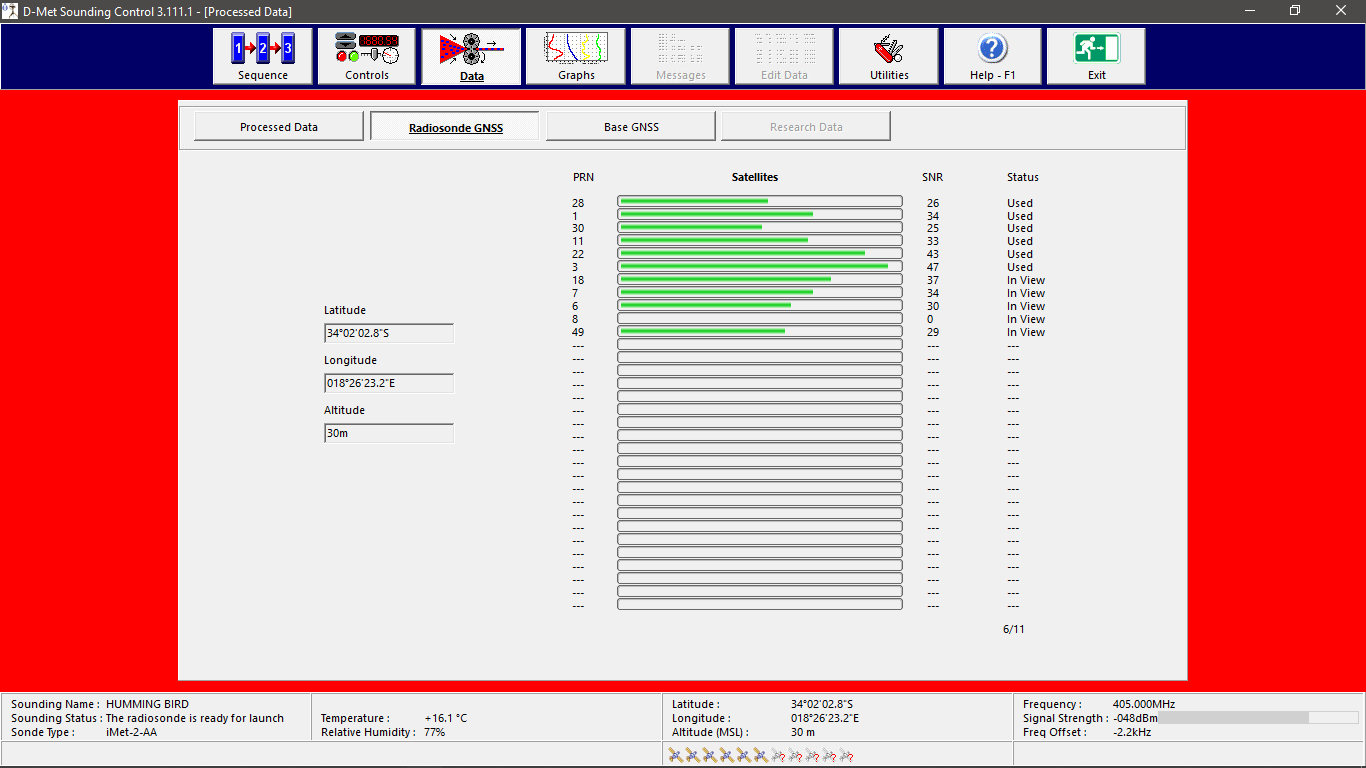Open the Graphs view icon

point(576,56)
